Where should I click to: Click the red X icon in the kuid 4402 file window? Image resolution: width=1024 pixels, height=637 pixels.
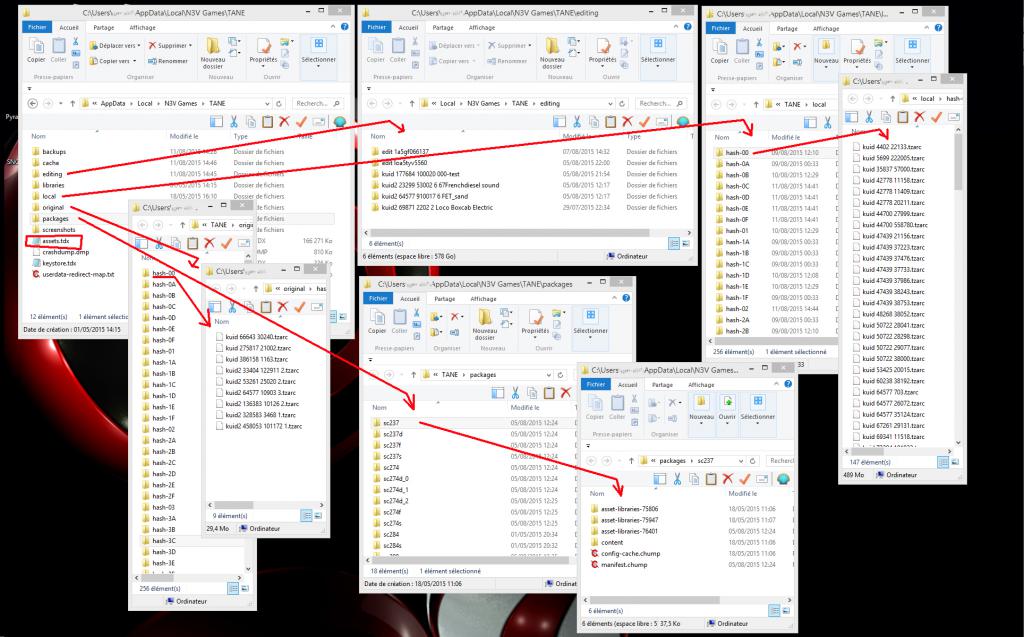(x=920, y=117)
